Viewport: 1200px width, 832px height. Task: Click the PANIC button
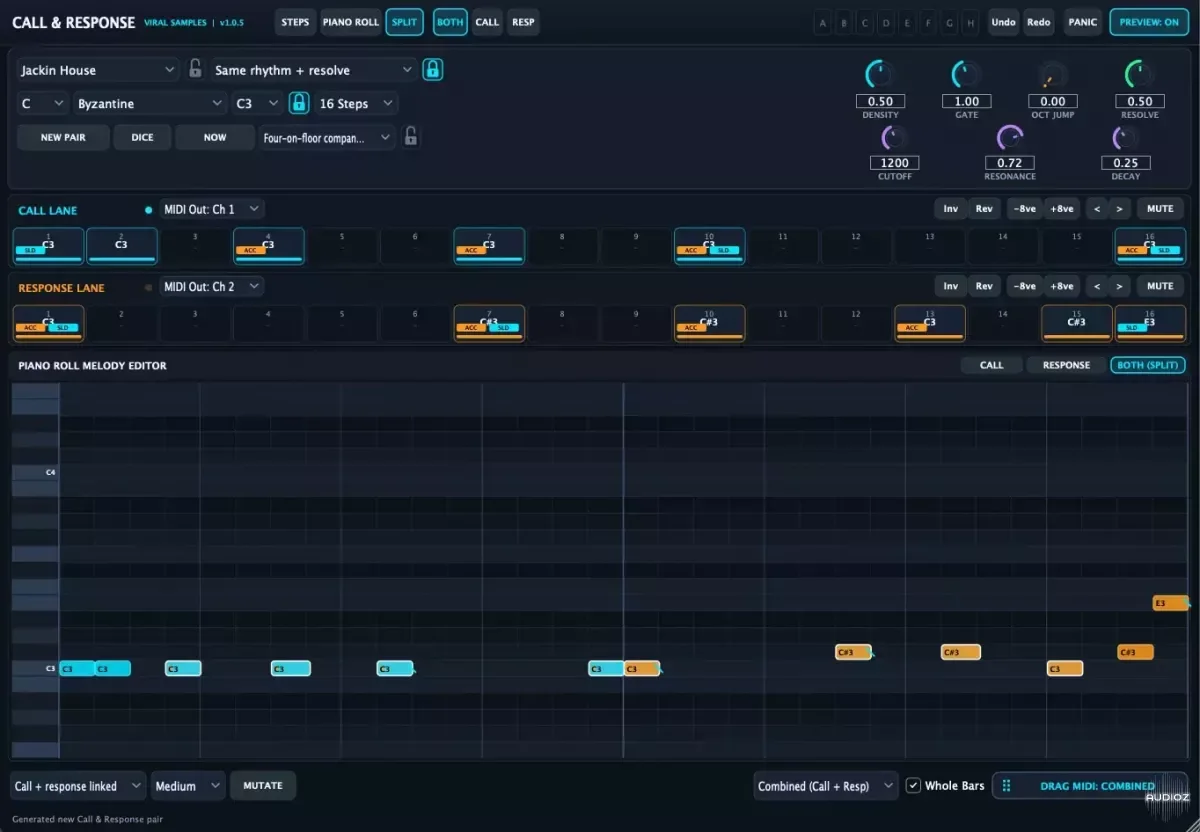pos(1082,22)
